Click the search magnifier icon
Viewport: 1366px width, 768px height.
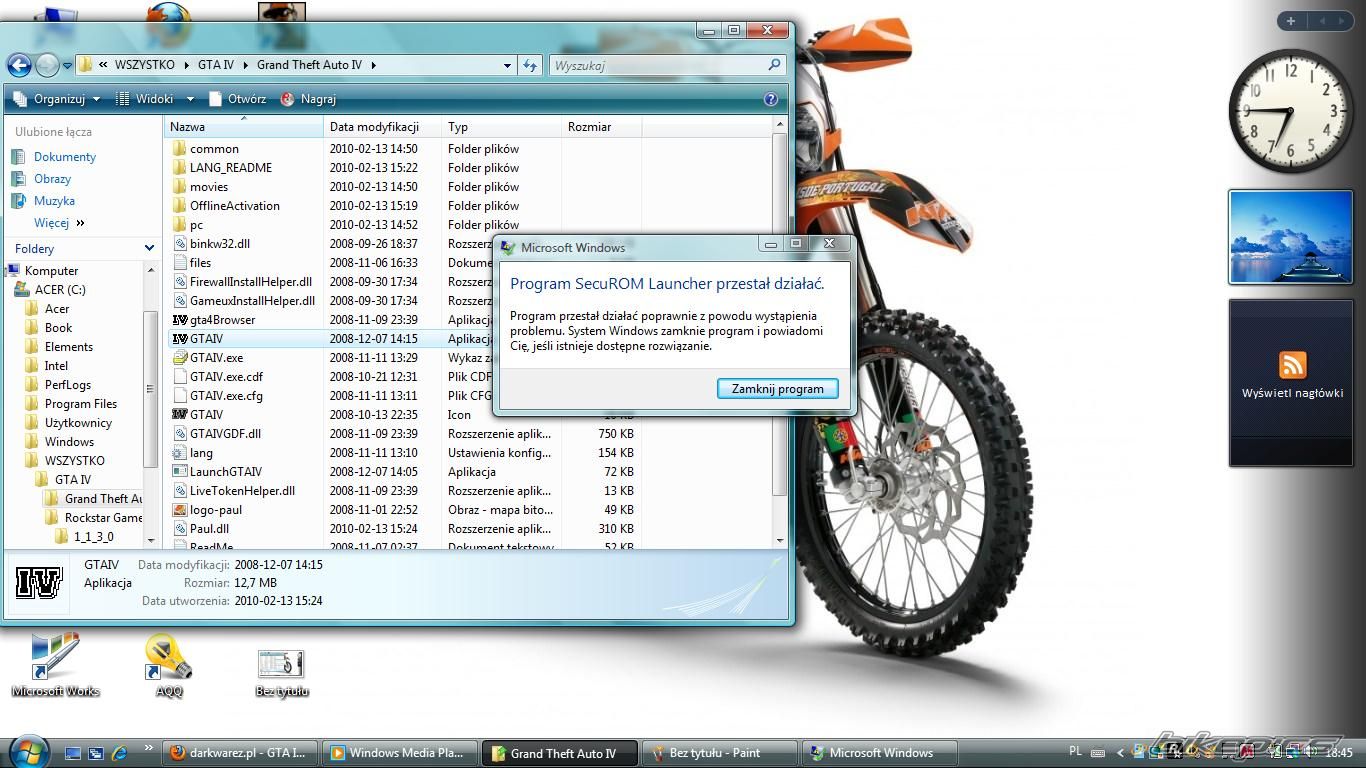pos(774,65)
